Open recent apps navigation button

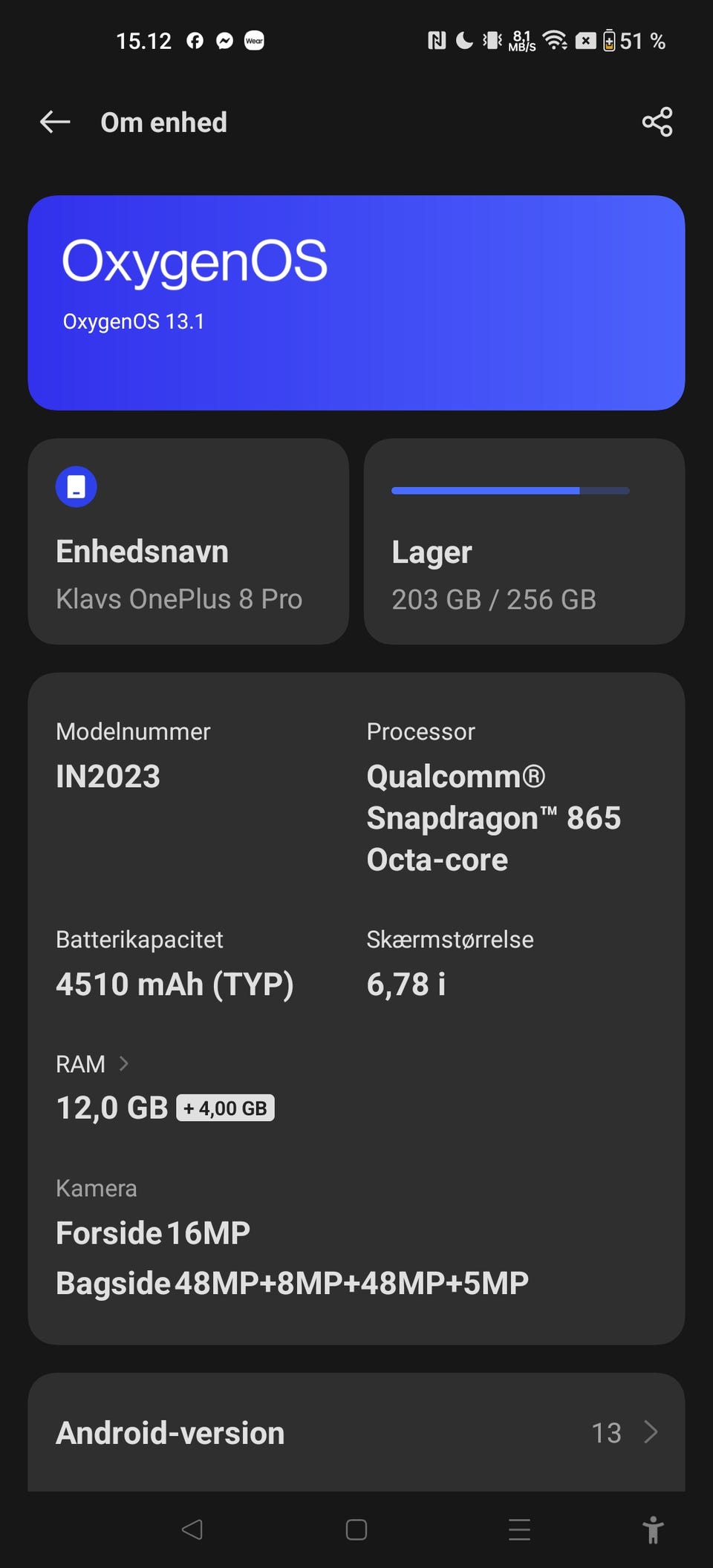pos(519,1529)
